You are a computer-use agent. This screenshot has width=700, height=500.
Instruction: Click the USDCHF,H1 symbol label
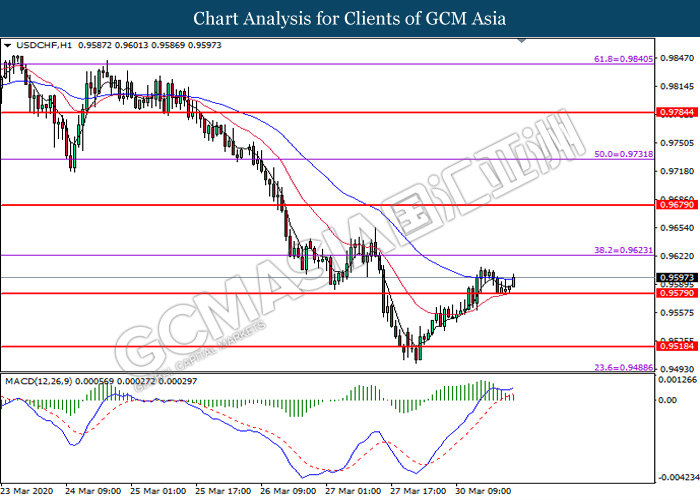(x=44, y=45)
